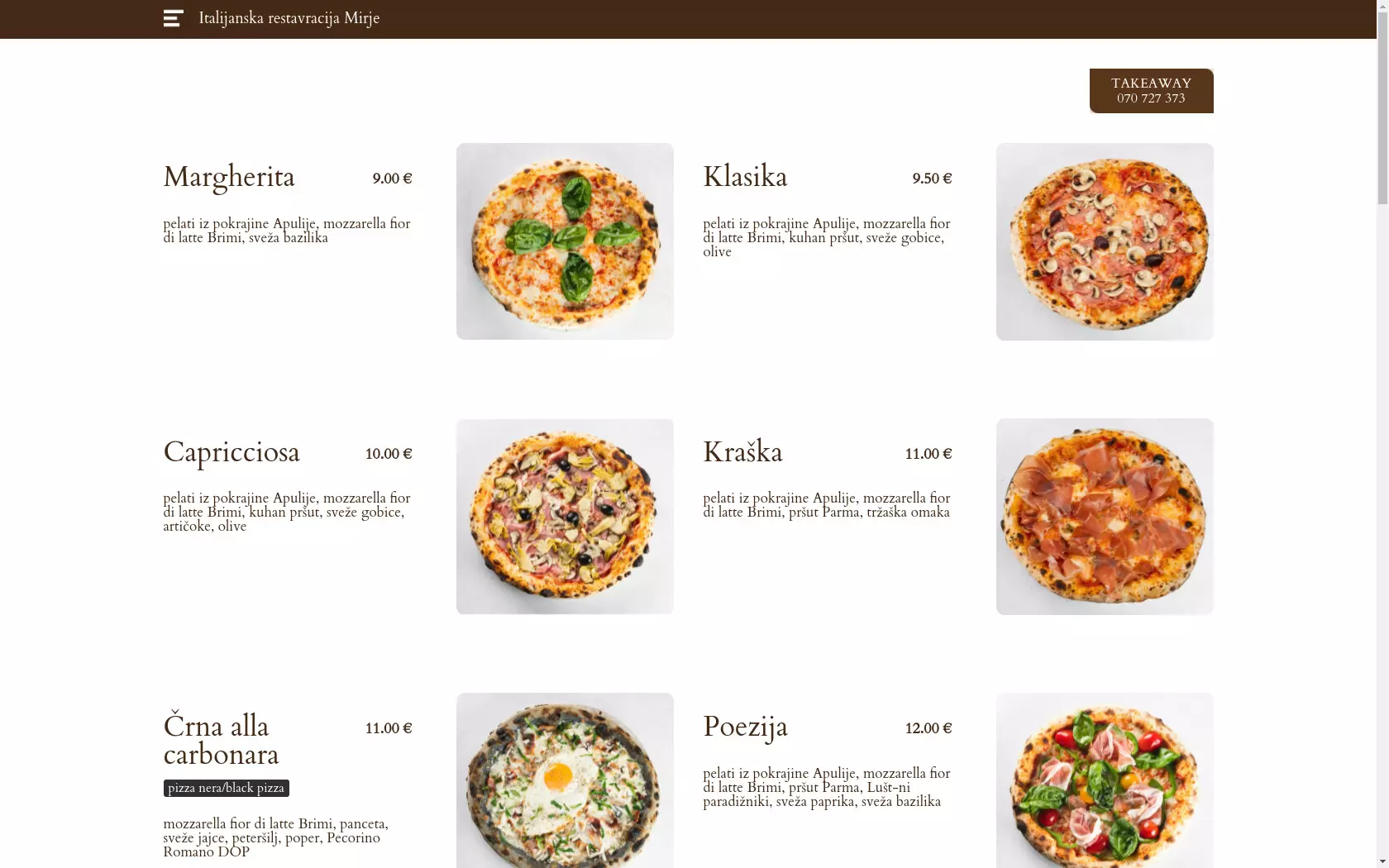Click the Italijanska restavracija Mirje title
1389x868 pixels.
tap(289, 18)
